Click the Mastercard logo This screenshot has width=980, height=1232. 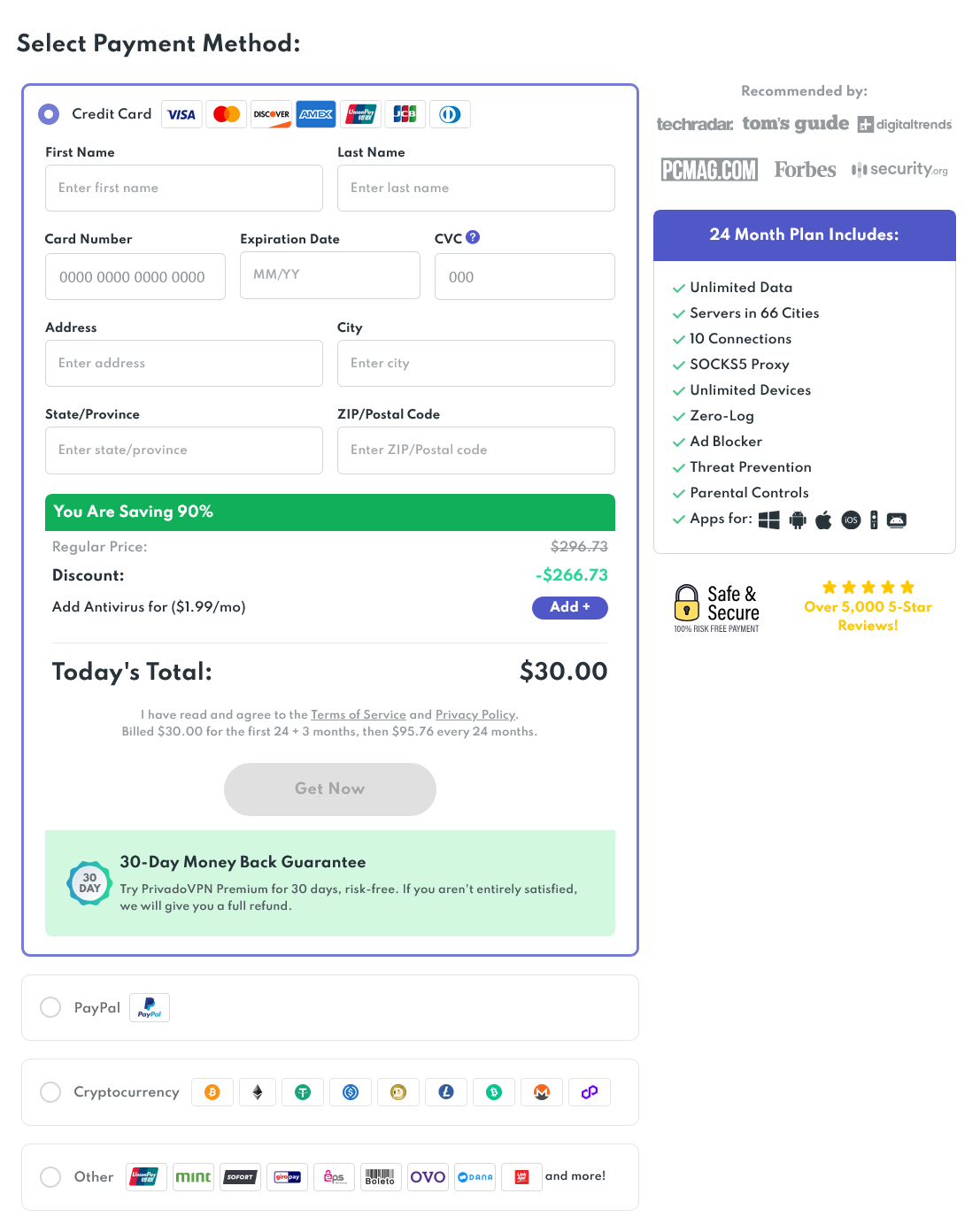point(227,114)
